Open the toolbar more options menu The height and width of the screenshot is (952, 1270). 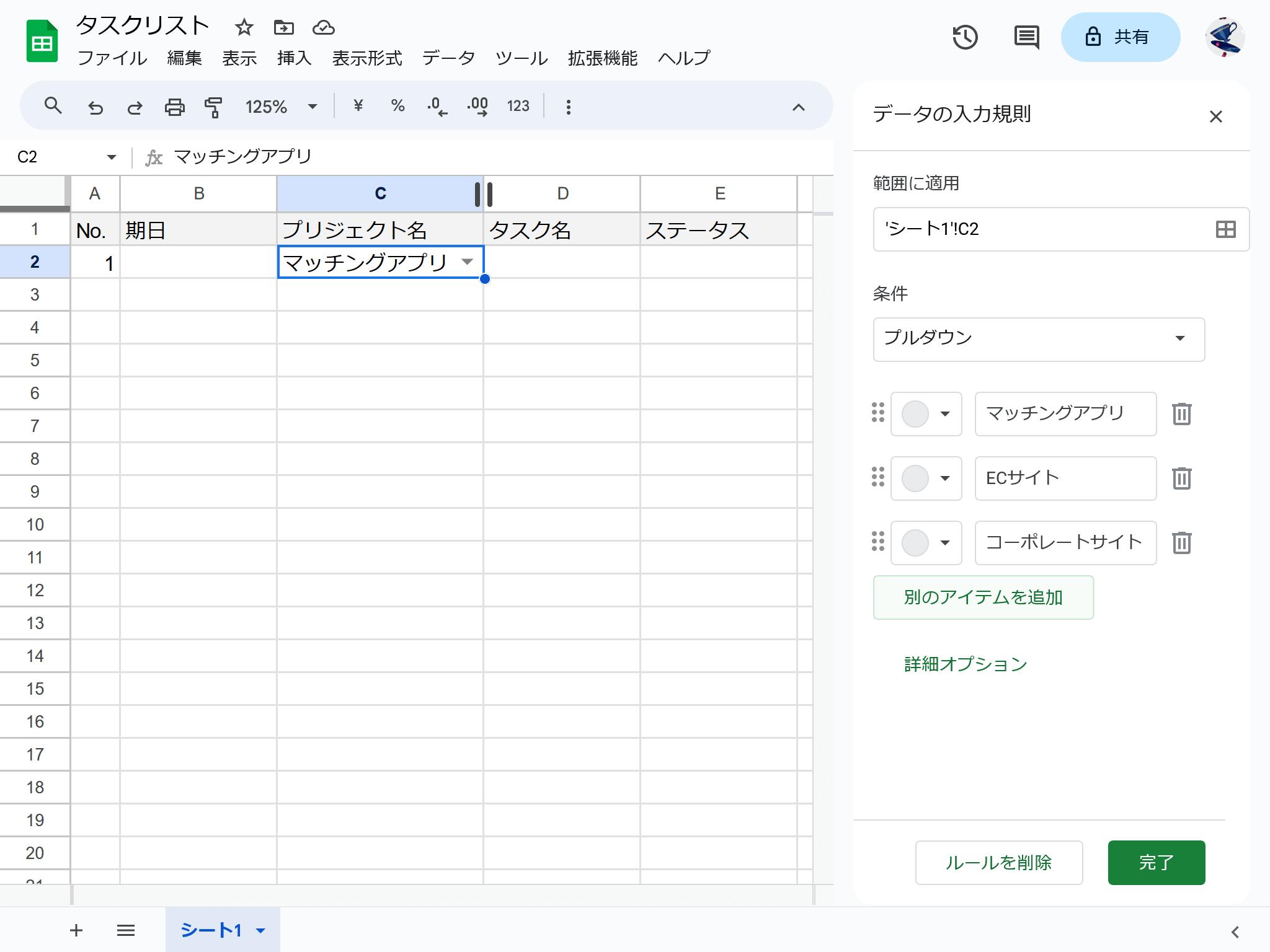point(568,107)
